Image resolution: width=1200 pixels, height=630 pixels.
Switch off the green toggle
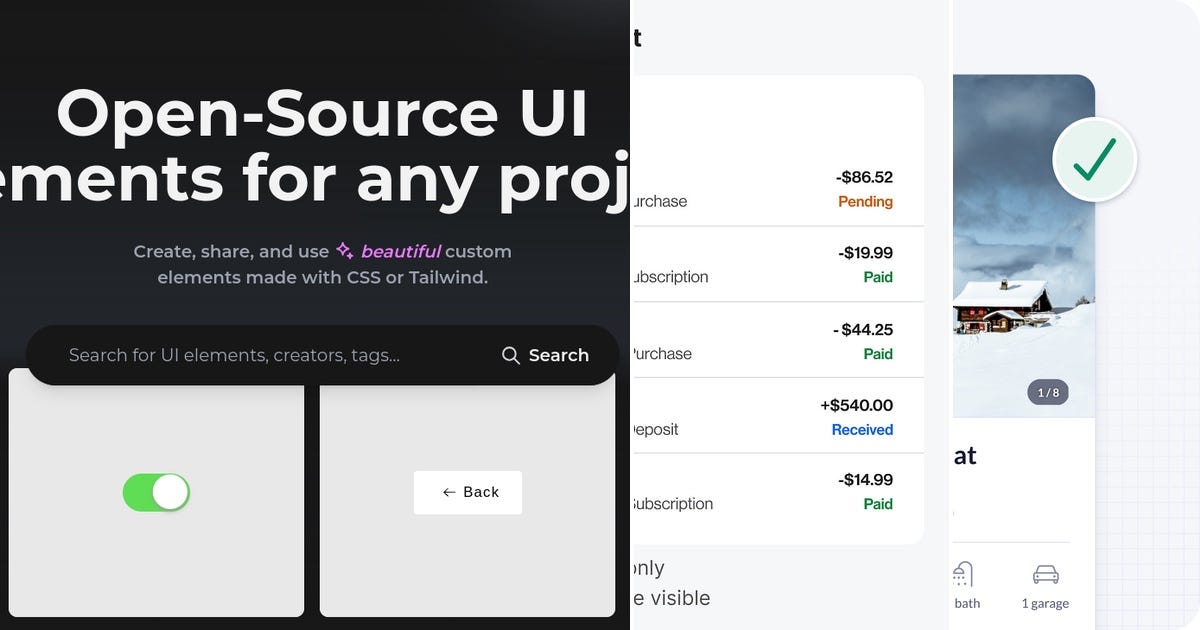coord(156,492)
